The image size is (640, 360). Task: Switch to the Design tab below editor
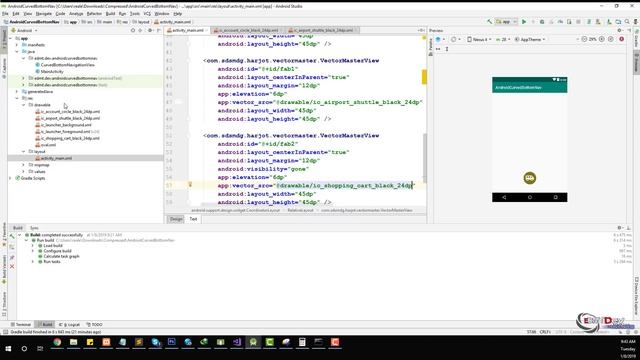click(x=176, y=219)
